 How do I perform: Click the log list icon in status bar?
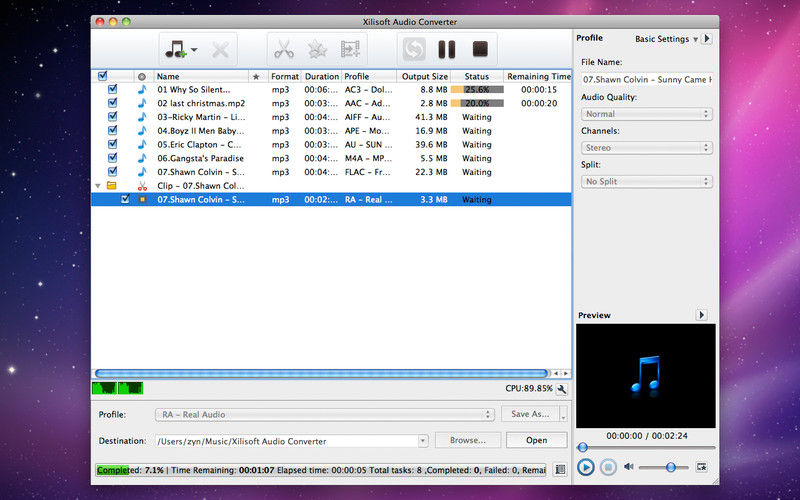click(560, 469)
